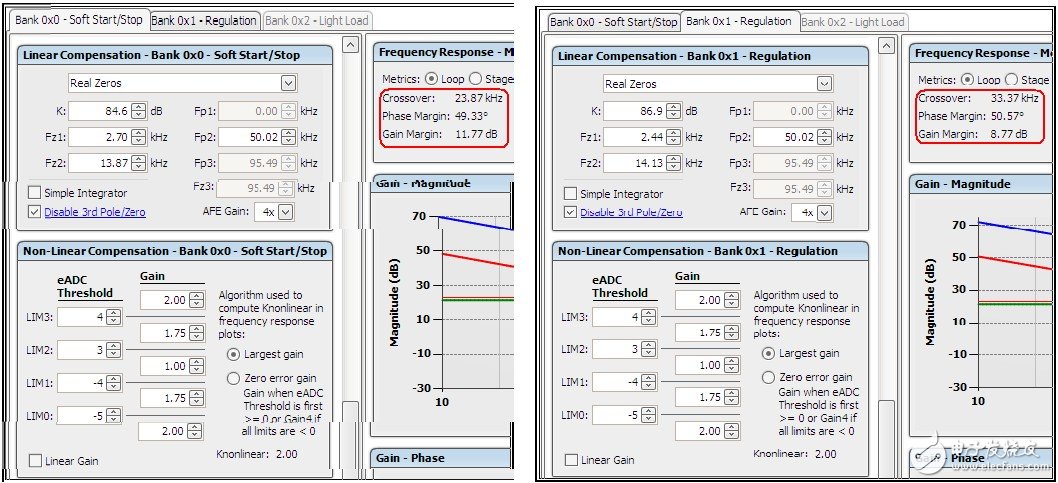Enable Linear Gain checkbox in Bank 0x1 Regulation

pos(571,460)
